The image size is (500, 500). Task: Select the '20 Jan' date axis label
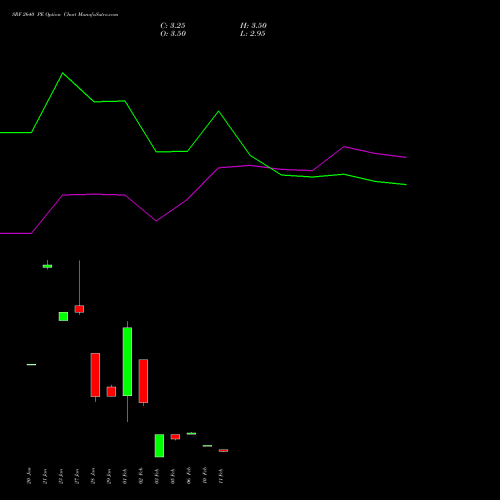(29, 476)
